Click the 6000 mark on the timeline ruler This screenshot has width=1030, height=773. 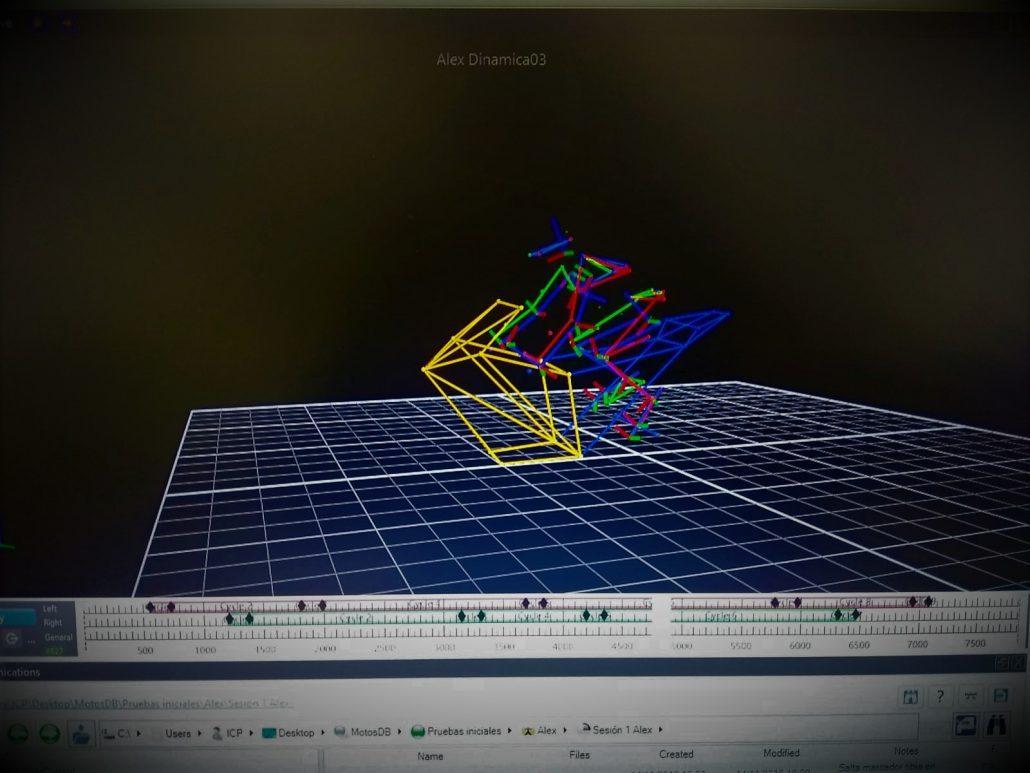[799, 646]
